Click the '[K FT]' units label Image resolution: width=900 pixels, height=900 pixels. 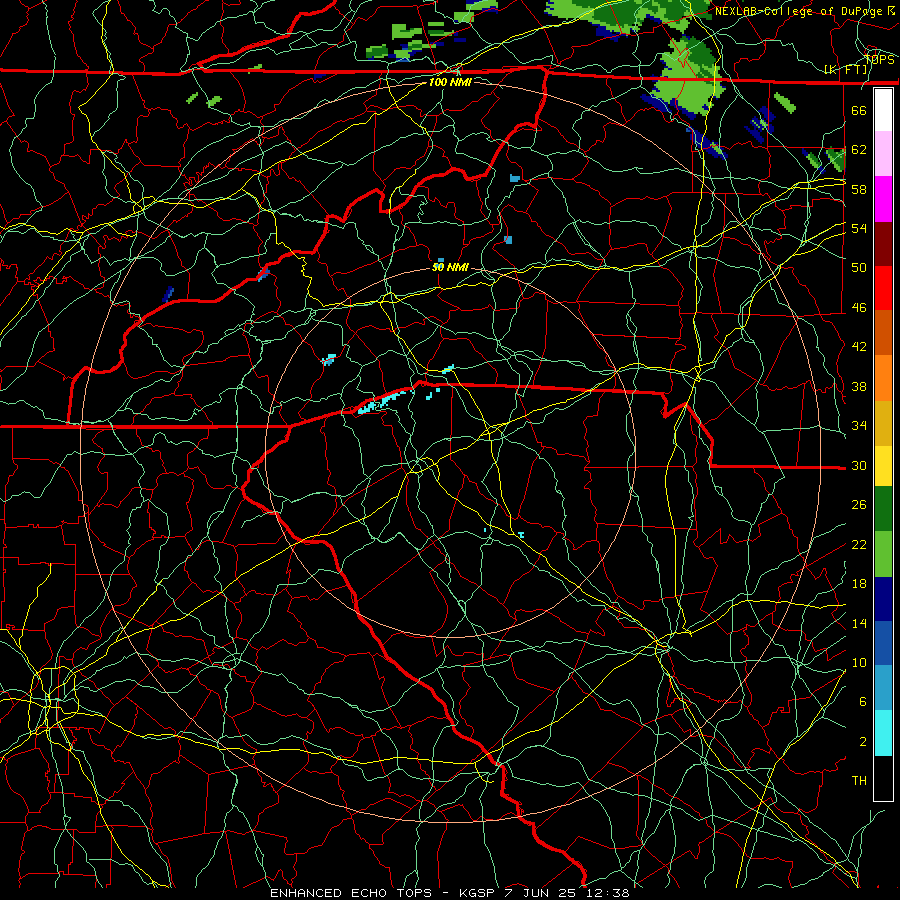click(846, 70)
